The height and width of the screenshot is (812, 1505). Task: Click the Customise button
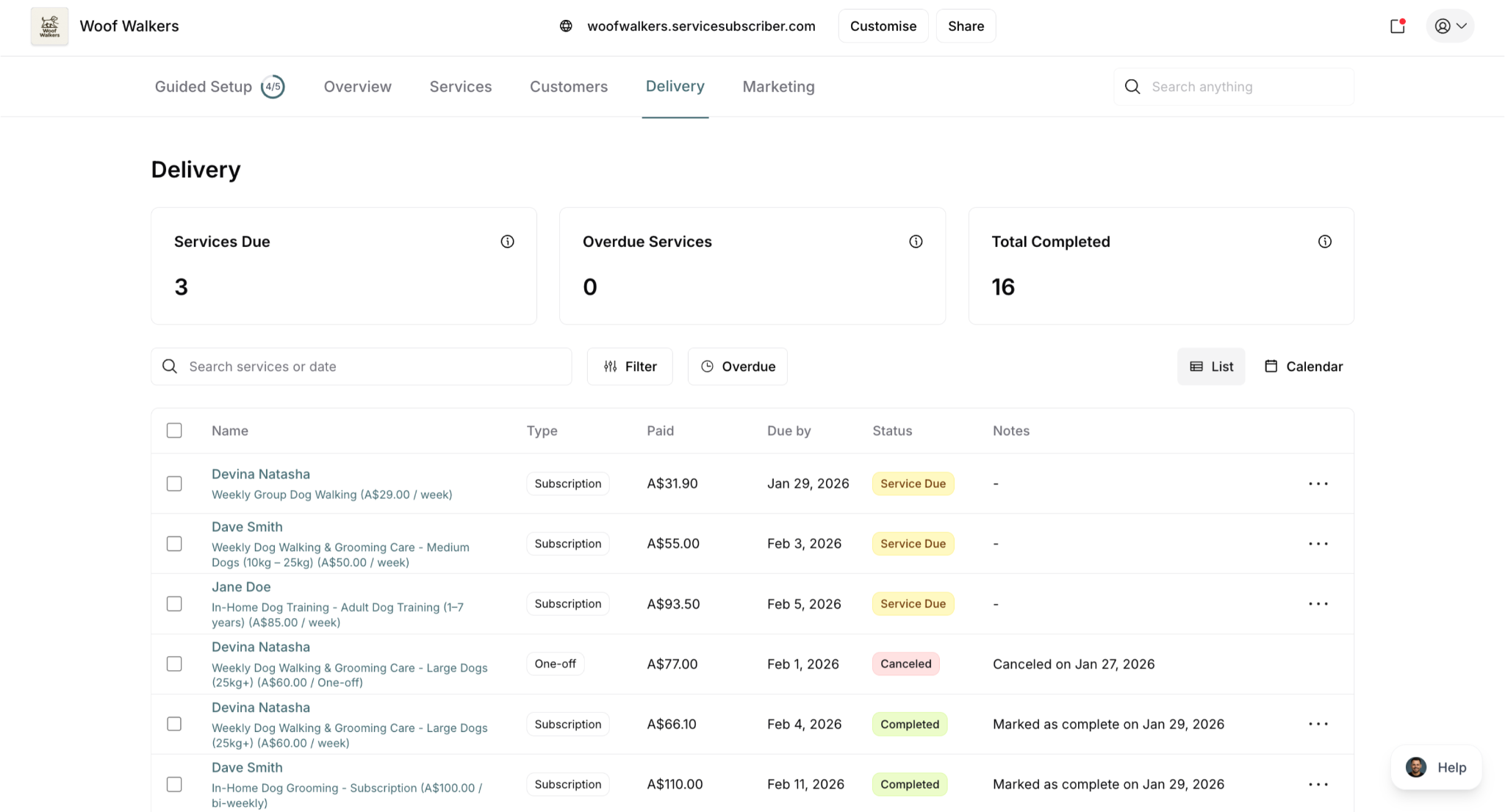(883, 26)
